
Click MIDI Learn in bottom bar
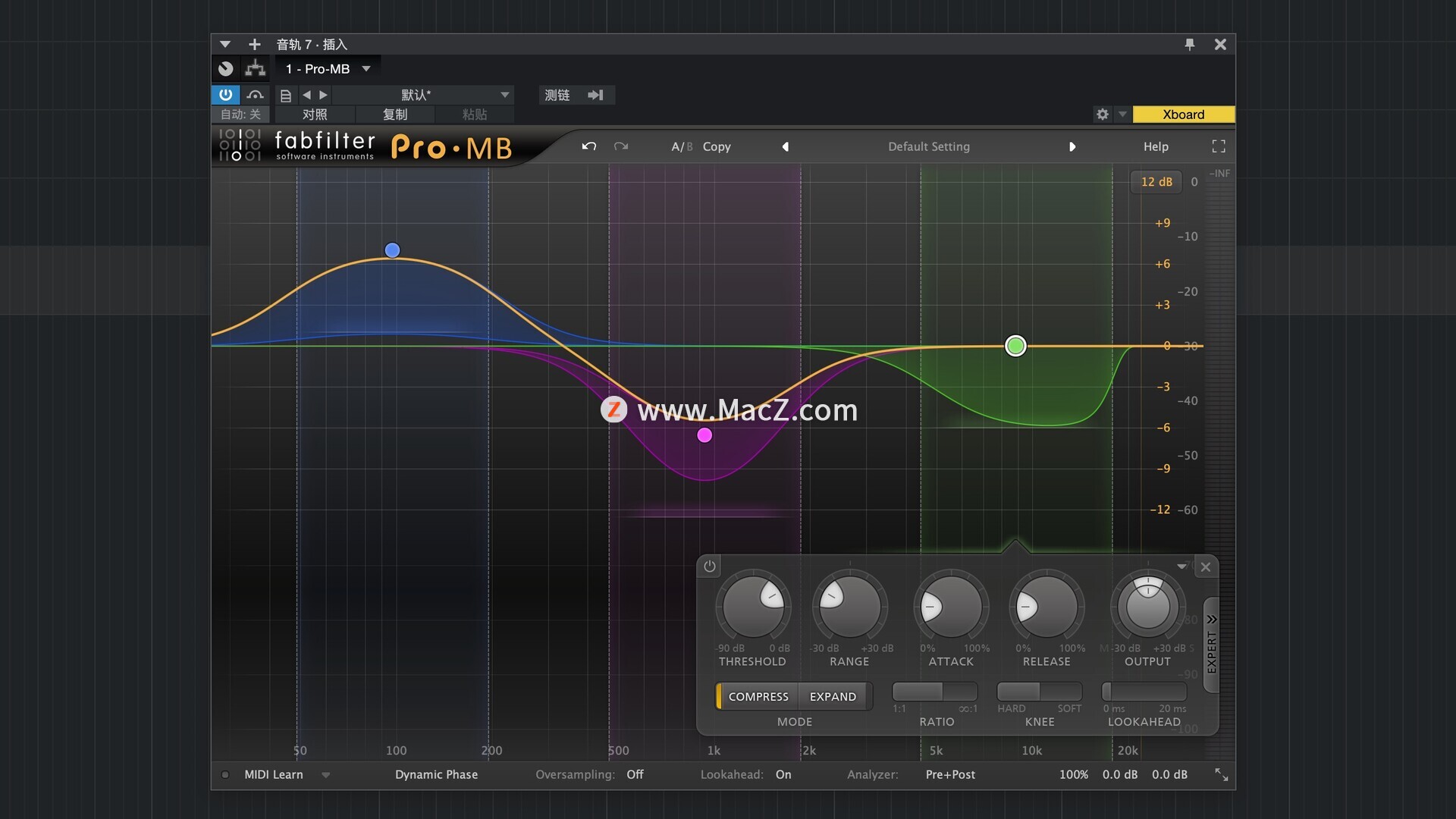coord(274,774)
